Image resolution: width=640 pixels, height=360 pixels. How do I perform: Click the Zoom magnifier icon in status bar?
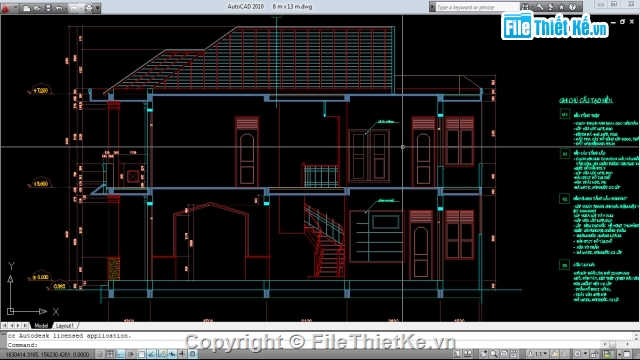(493, 354)
